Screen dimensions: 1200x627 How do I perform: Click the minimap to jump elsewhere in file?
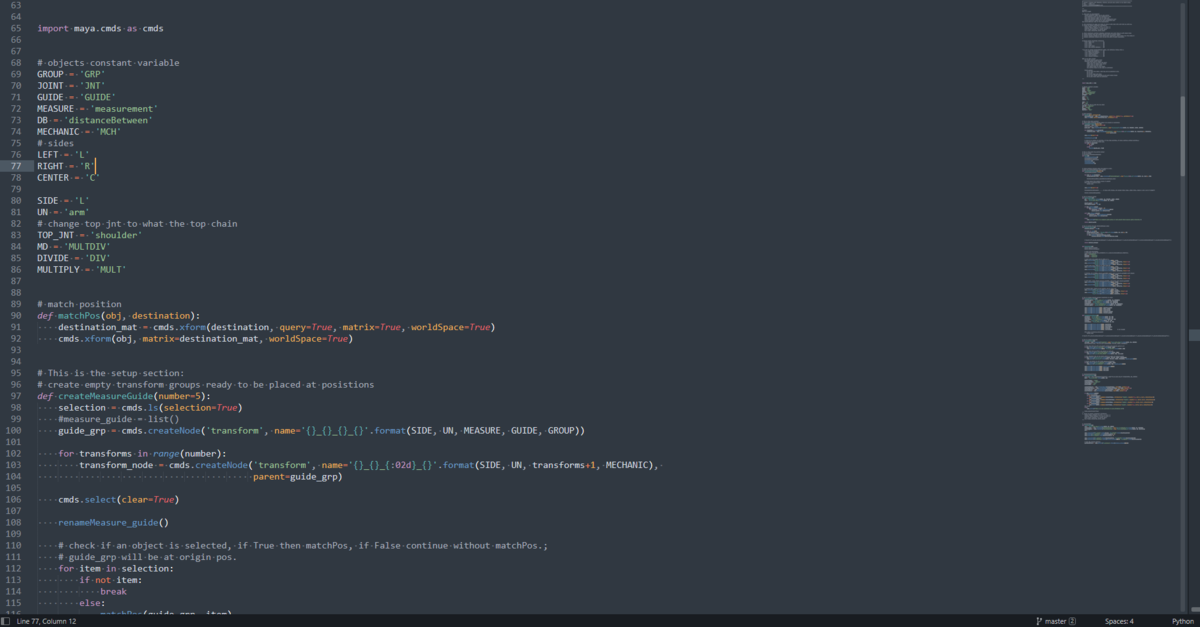click(x=1120, y=300)
